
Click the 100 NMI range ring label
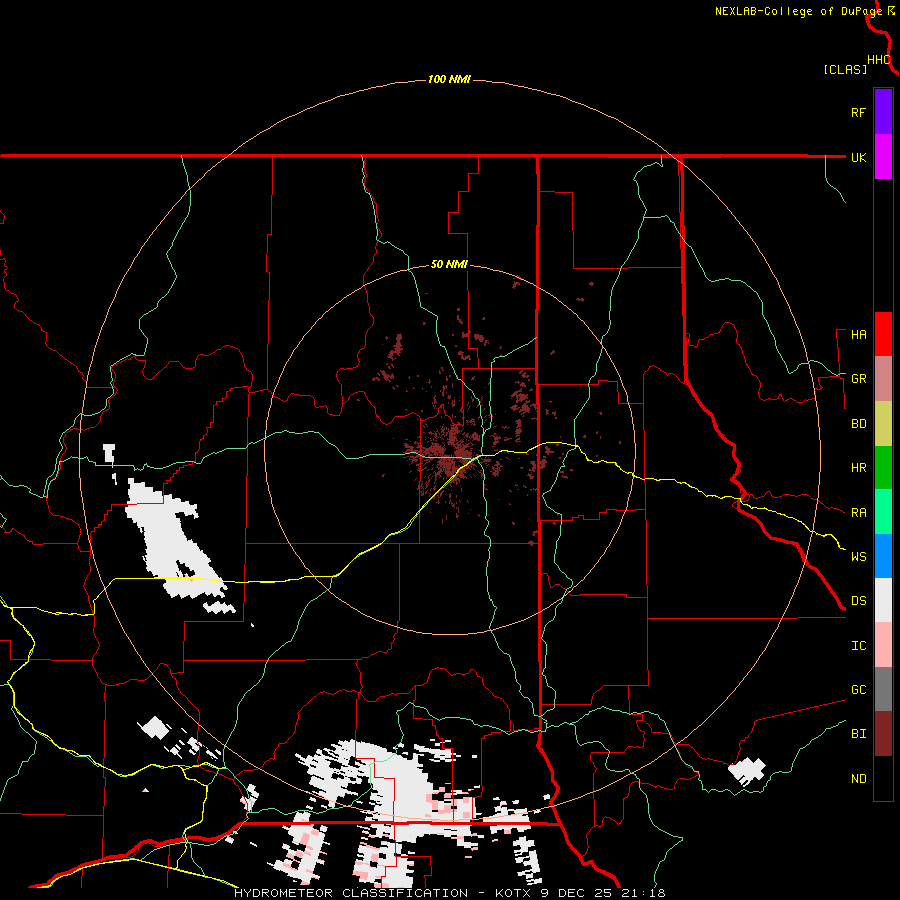449,79
